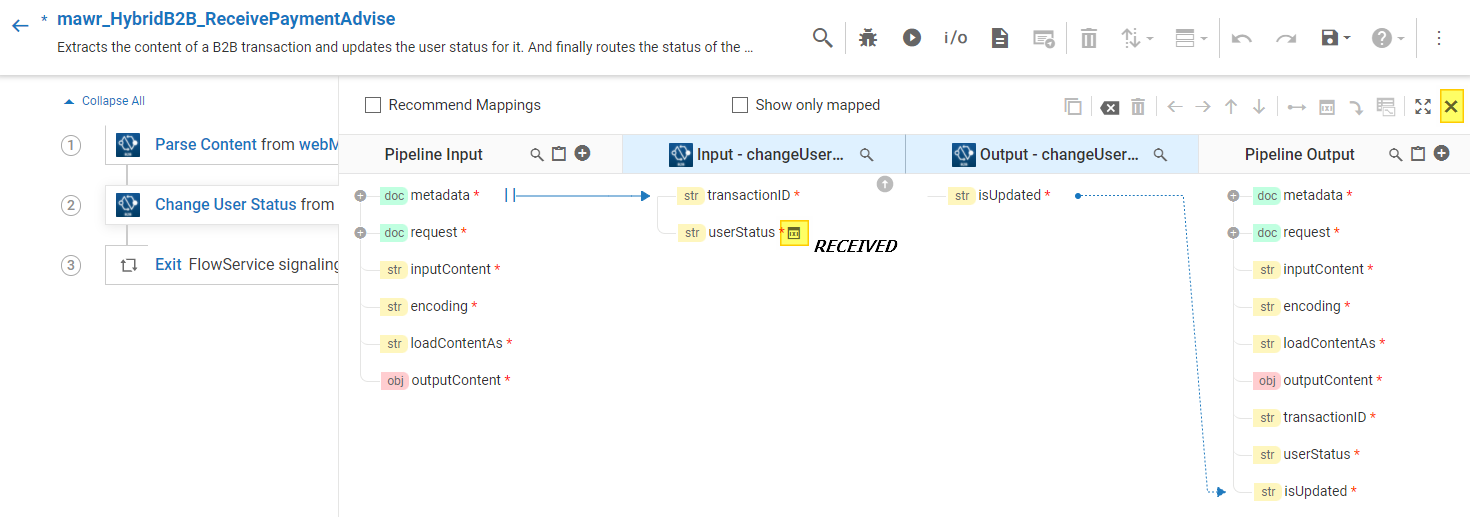Start debugging with the bug icon
Image resolution: width=1470 pixels, height=517 pixels.
[868, 38]
